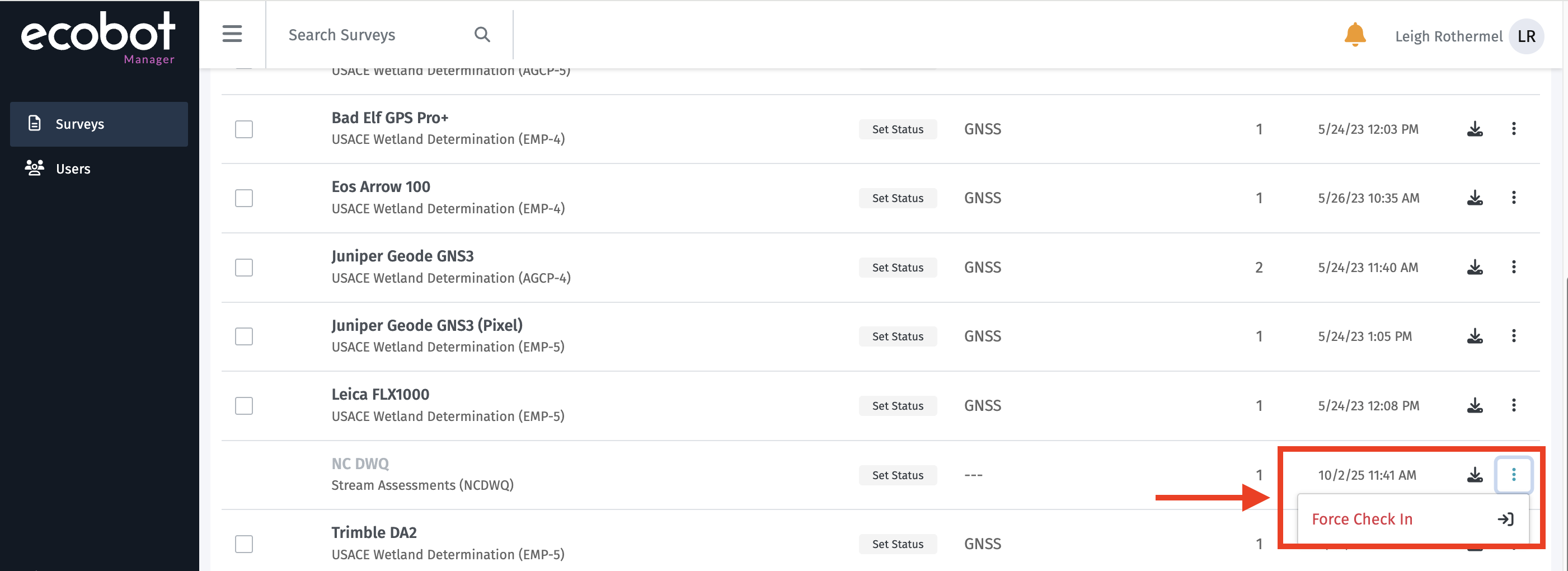Click the search magnifier icon

click(482, 34)
